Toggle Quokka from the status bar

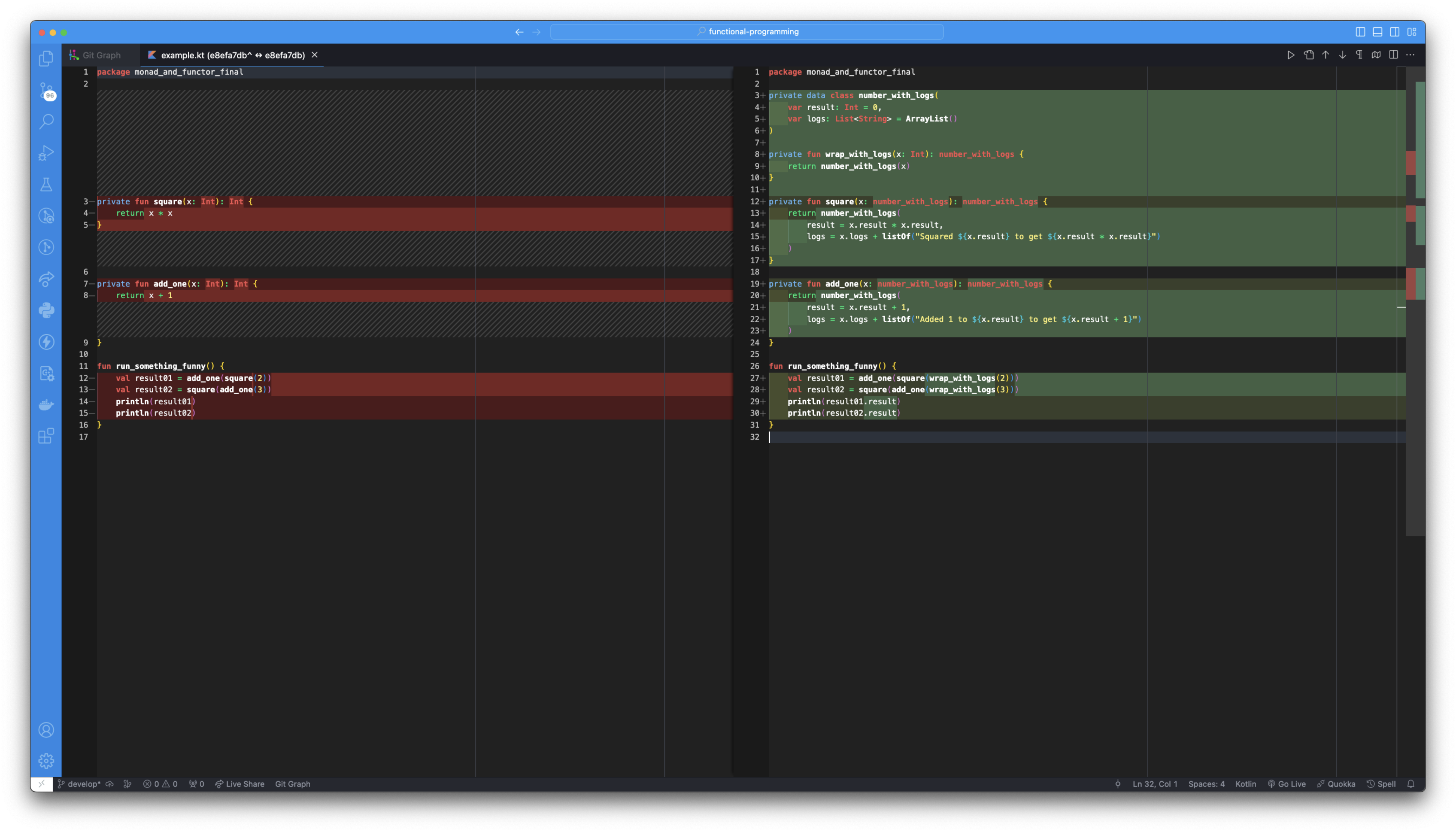point(1336,784)
